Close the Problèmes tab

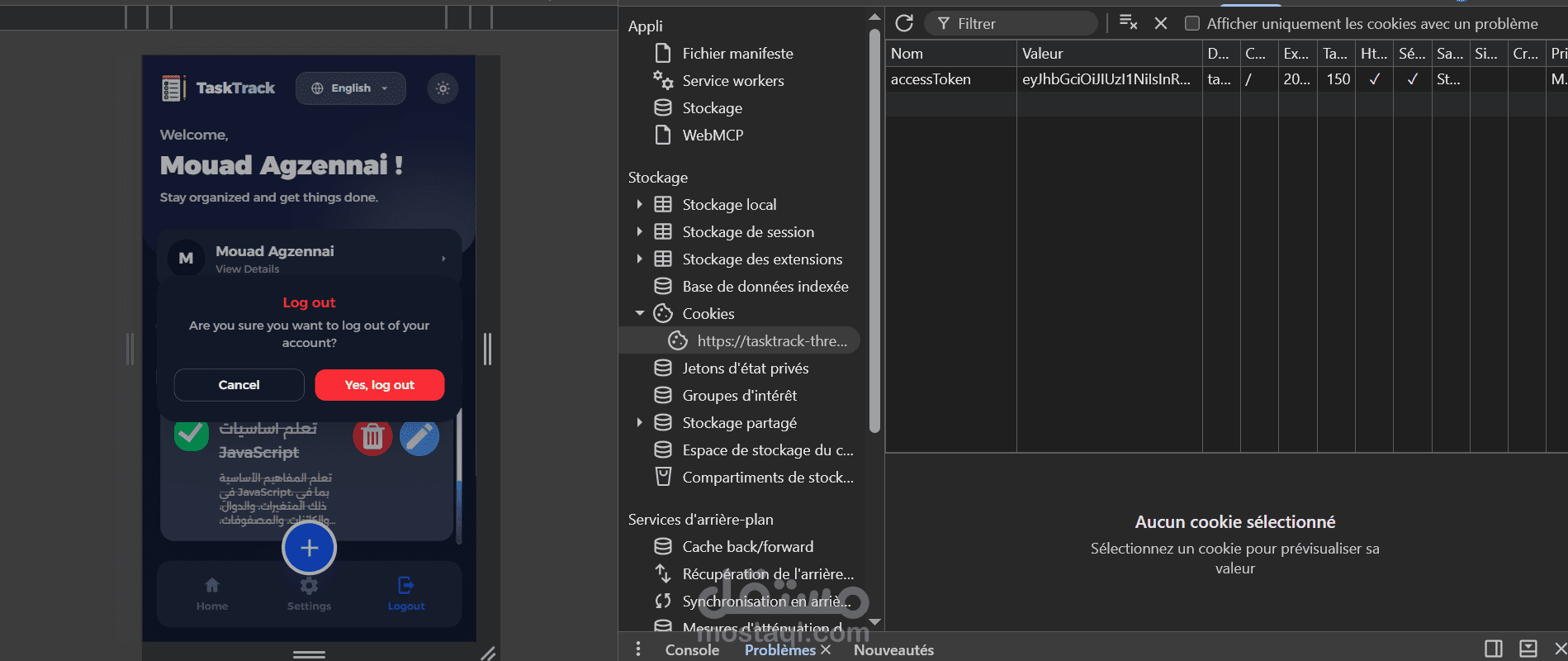click(826, 650)
